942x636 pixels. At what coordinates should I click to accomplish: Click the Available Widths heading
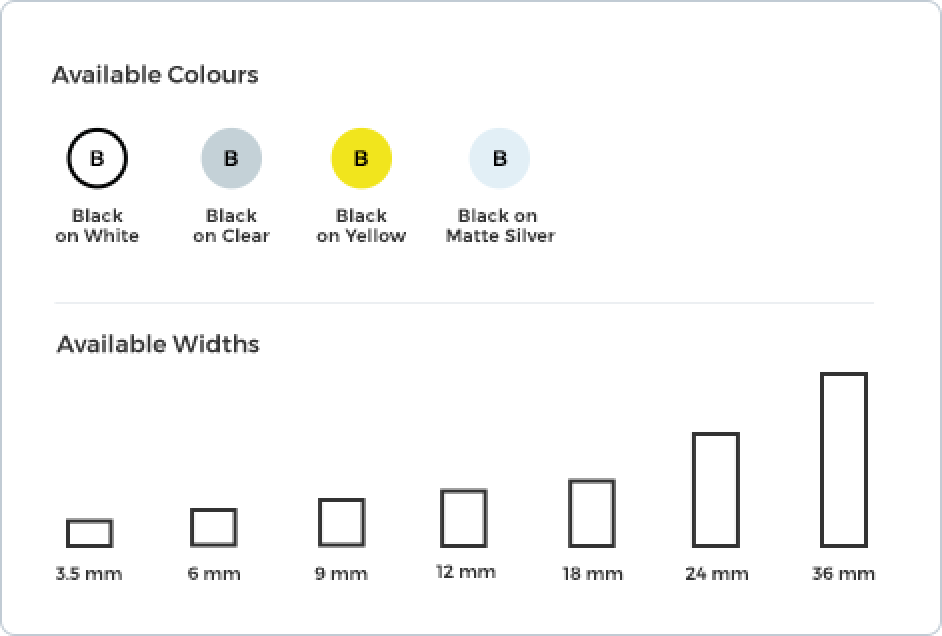(x=158, y=344)
